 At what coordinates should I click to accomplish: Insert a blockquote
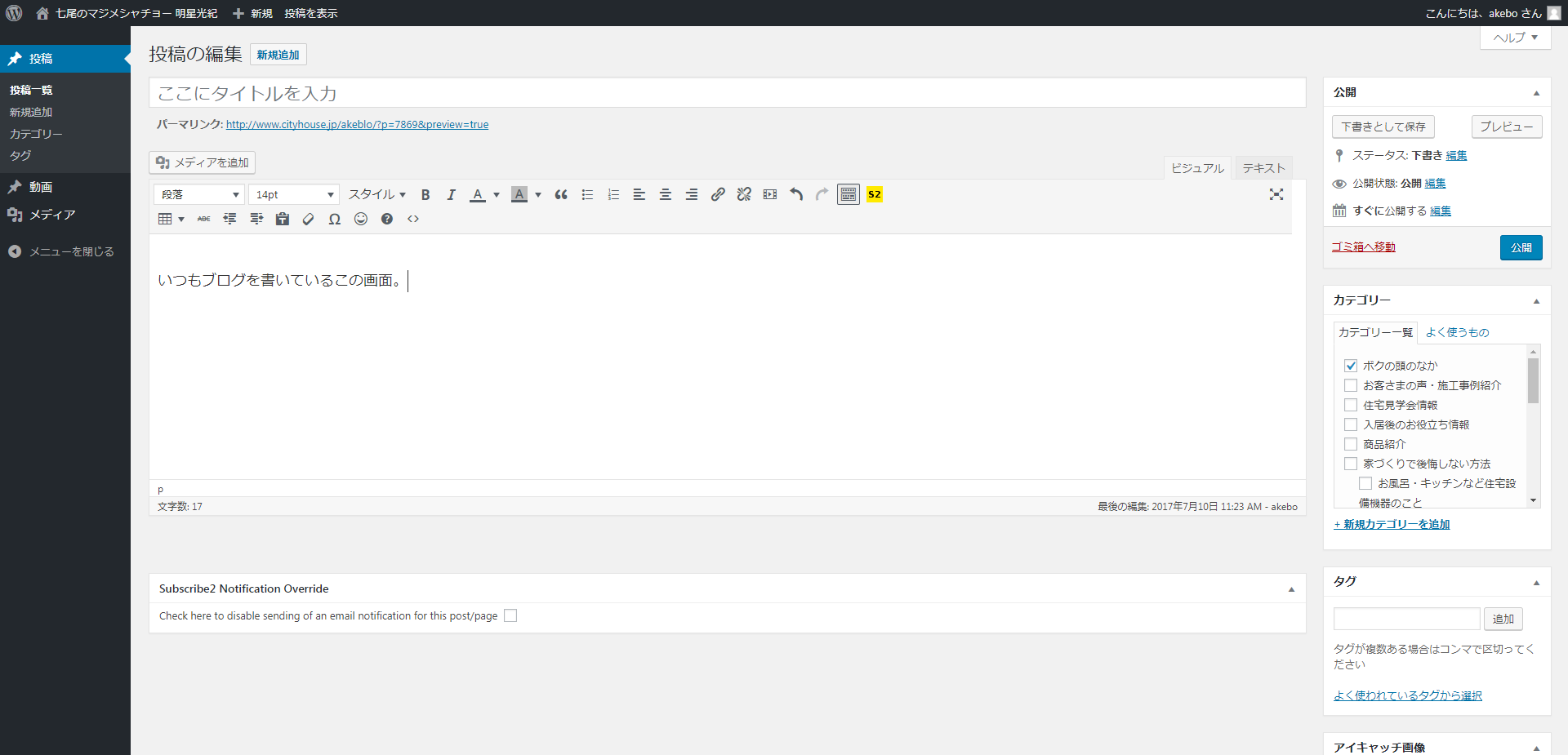pos(561,194)
